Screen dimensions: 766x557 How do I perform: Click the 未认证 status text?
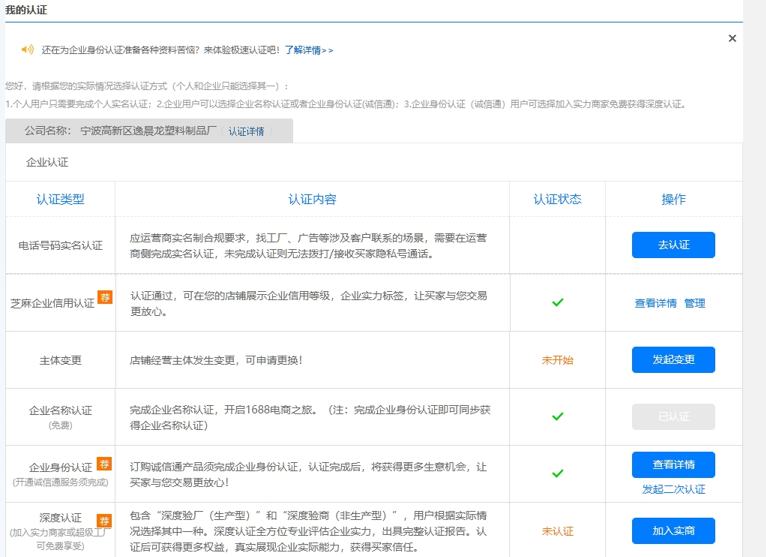point(557,531)
